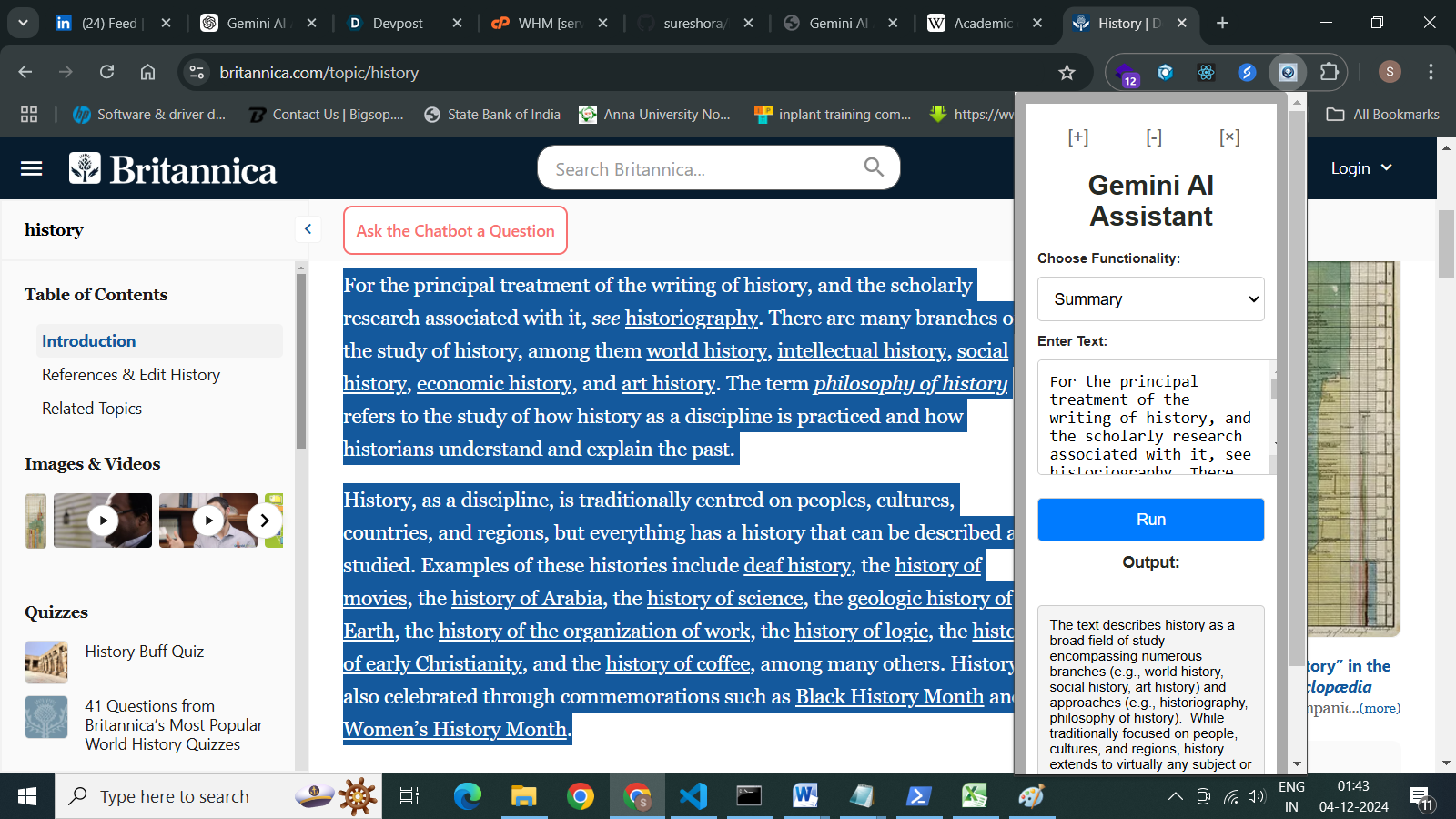Focus the Enter Text box
Image resolution: width=1456 pixels, height=819 pixels.
pyautogui.click(x=1154, y=417)
